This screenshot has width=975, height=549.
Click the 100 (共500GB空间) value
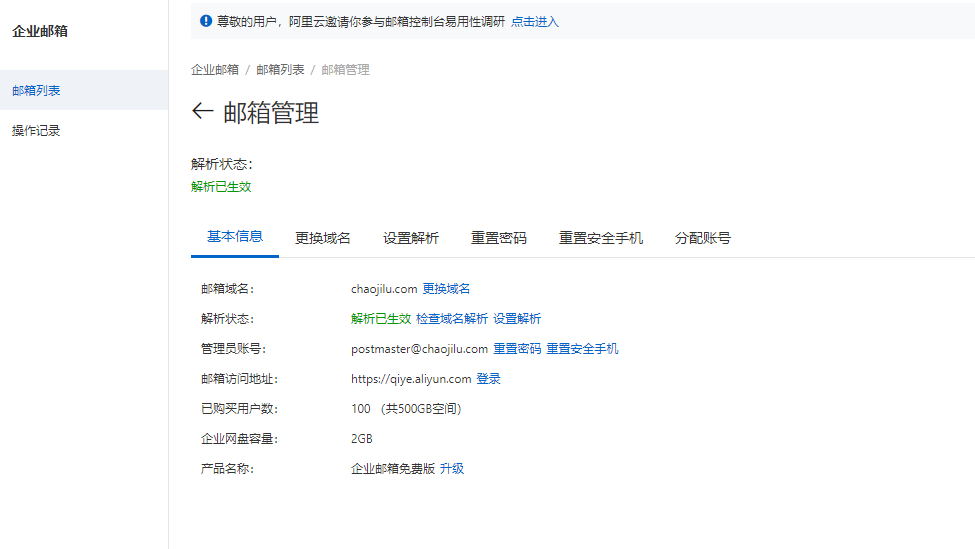[x=406, y=408]
